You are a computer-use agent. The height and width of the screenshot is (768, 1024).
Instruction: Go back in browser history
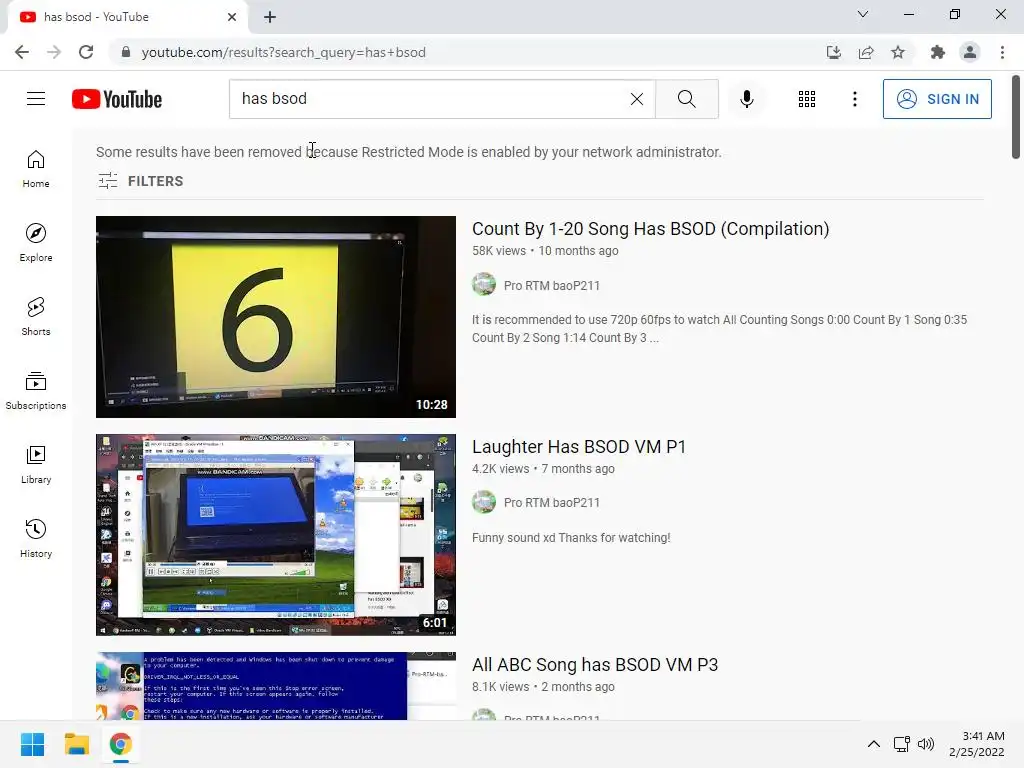click(x=22, y=52)
